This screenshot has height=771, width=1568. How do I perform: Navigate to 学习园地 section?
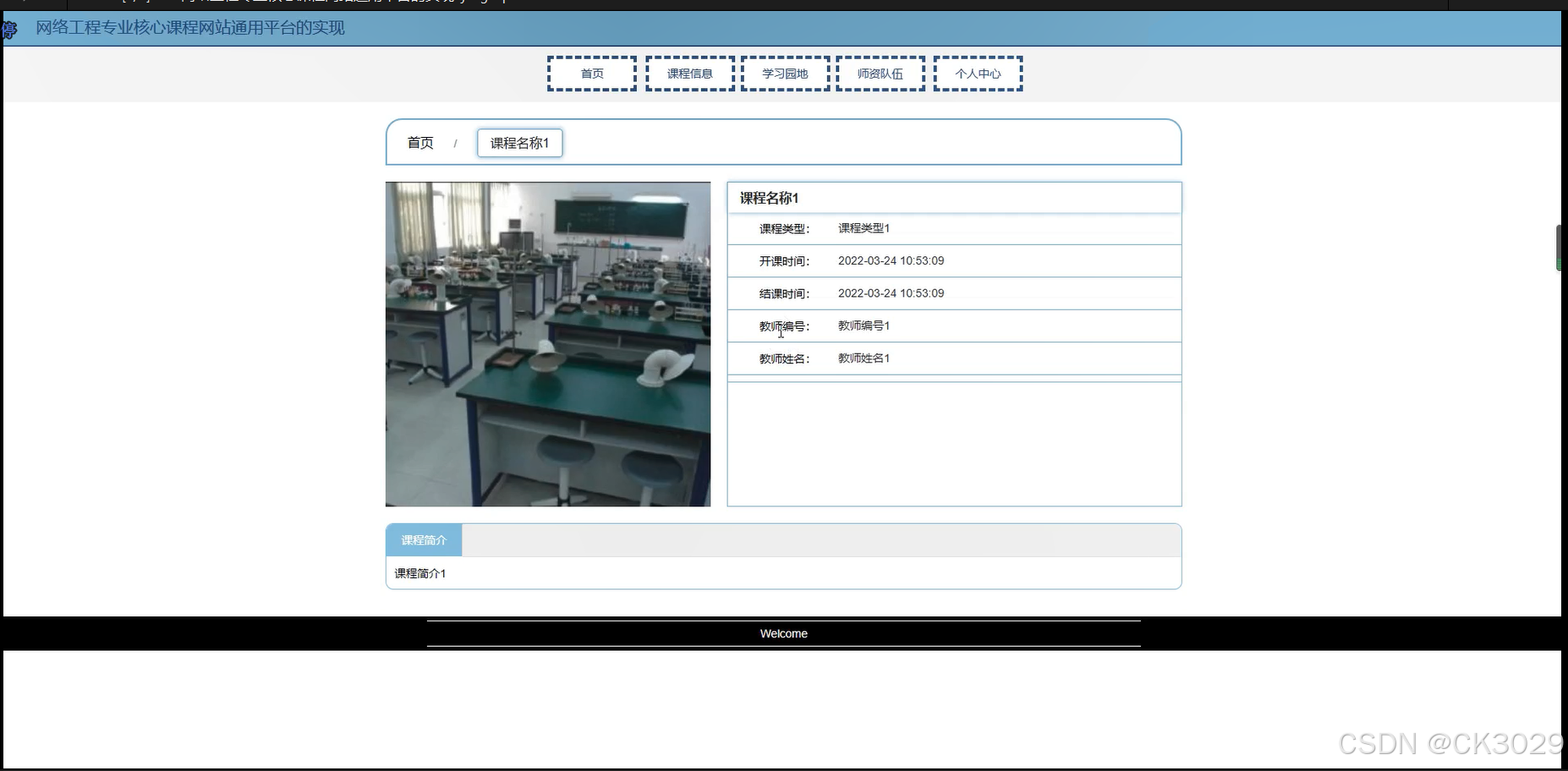(x=785, y=73)
